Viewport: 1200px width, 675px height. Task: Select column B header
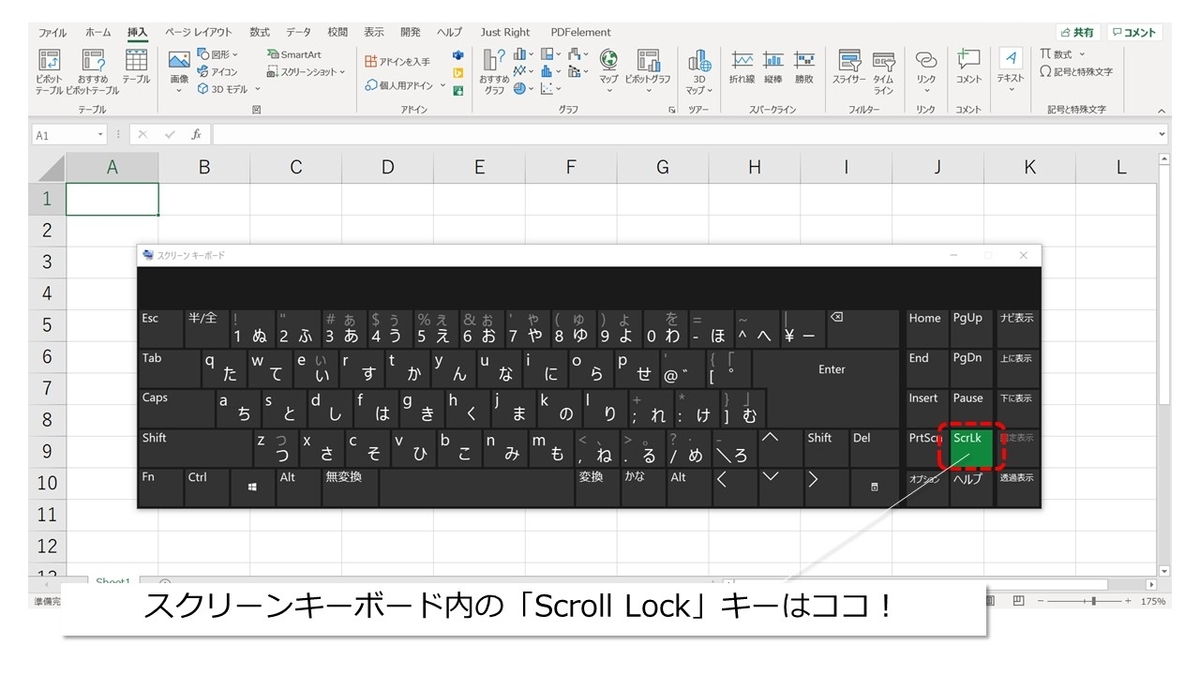204,168
